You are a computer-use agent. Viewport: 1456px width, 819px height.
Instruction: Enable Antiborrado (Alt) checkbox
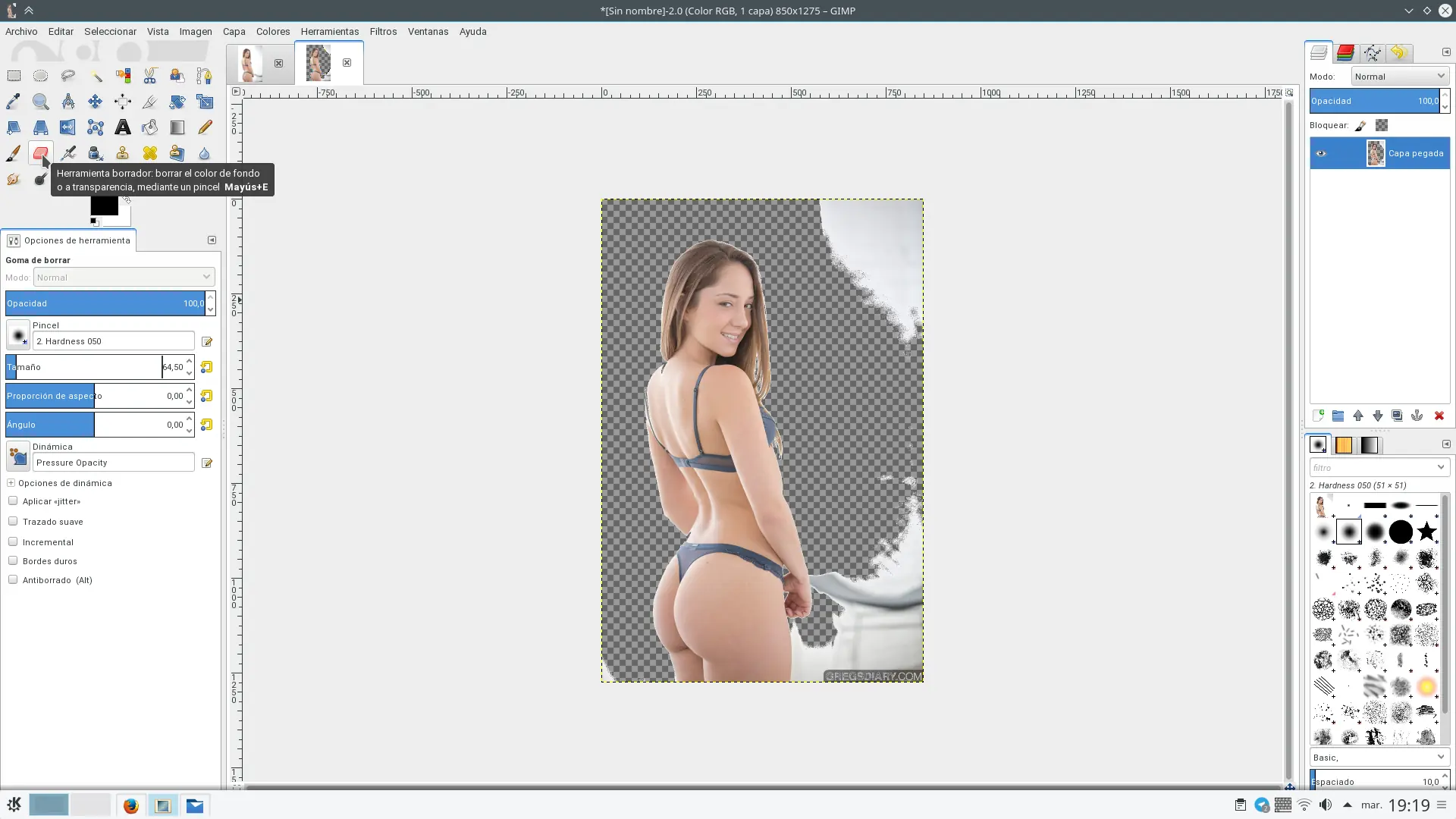(x=13, y=580)
